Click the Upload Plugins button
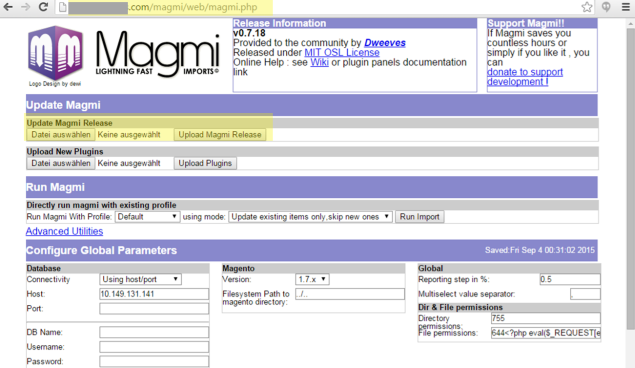635x368 pixels. (205, 164)
